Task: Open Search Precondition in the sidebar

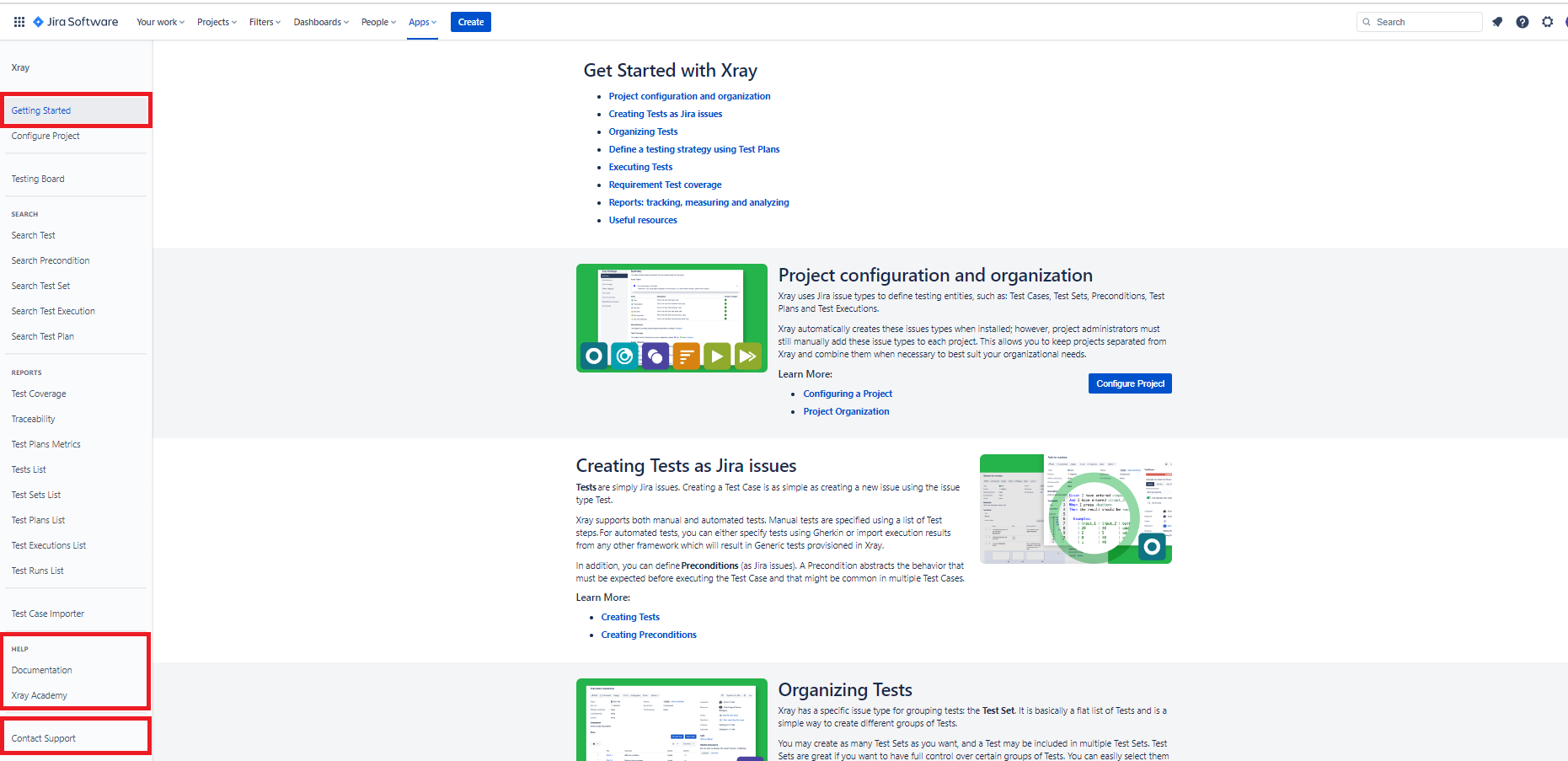Action: pyautogui.click(x=51, y=260)
